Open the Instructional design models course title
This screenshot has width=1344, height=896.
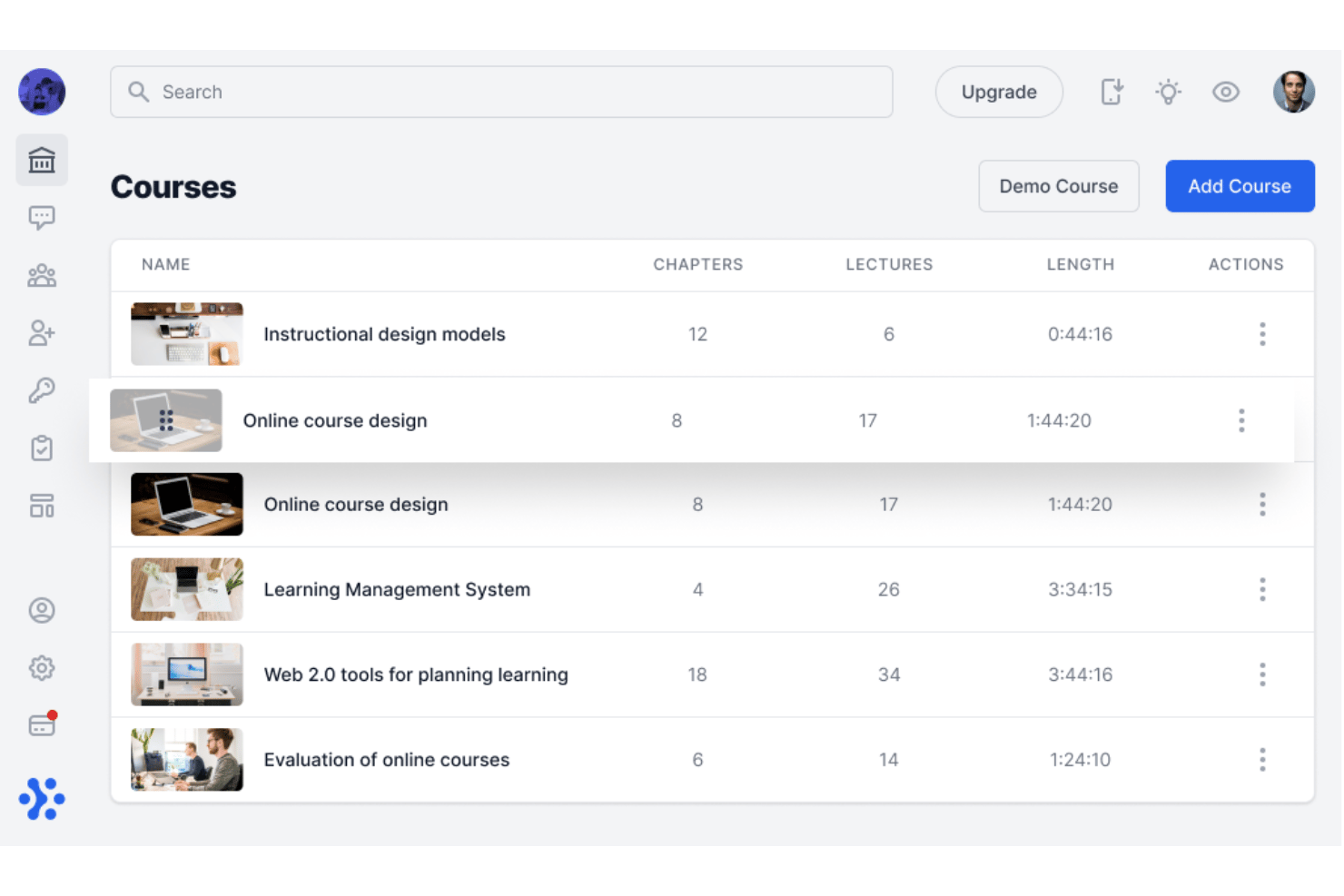(x=384, y=334)
